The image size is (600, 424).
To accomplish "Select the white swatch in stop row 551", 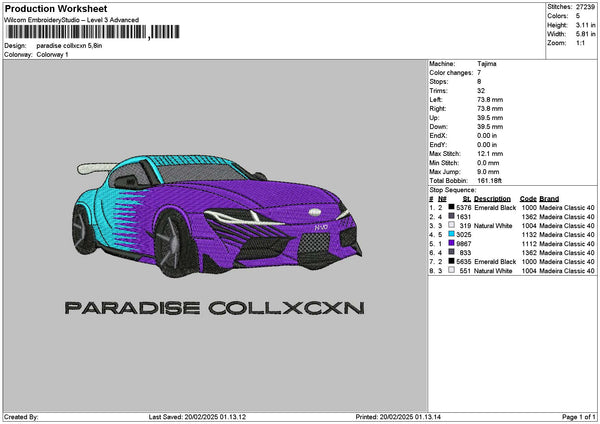I will 452,271.
